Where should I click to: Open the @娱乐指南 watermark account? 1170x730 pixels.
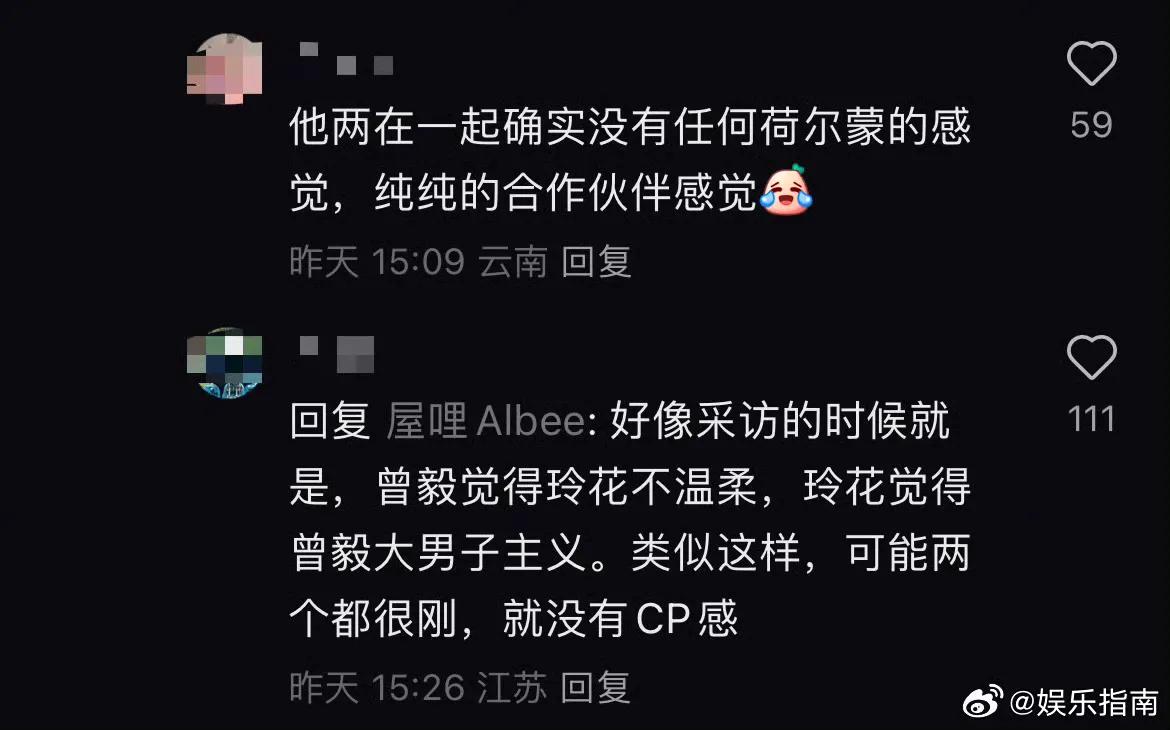(x=1084, y=702)
